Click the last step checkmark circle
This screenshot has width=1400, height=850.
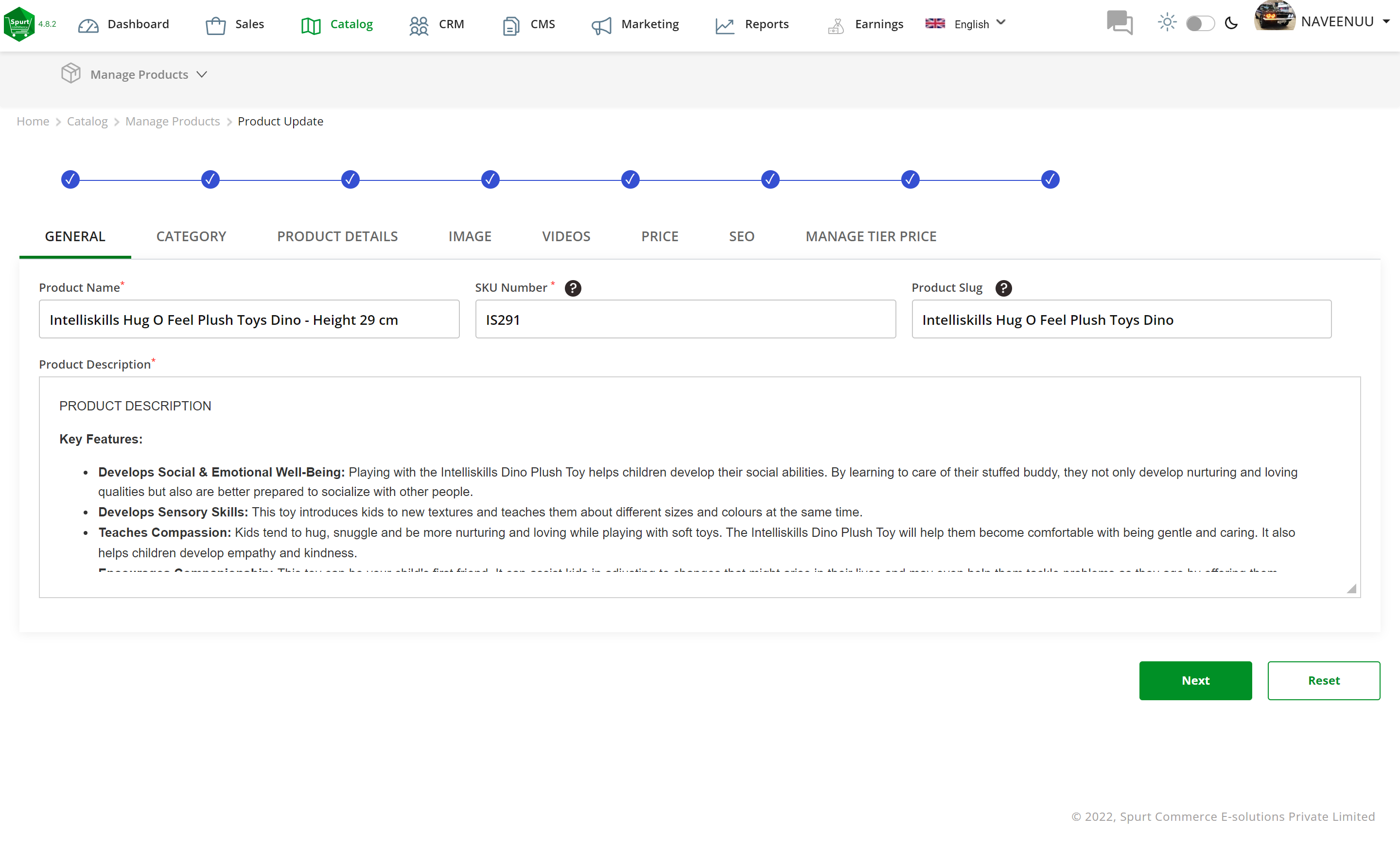click(x=1050, y=179)
